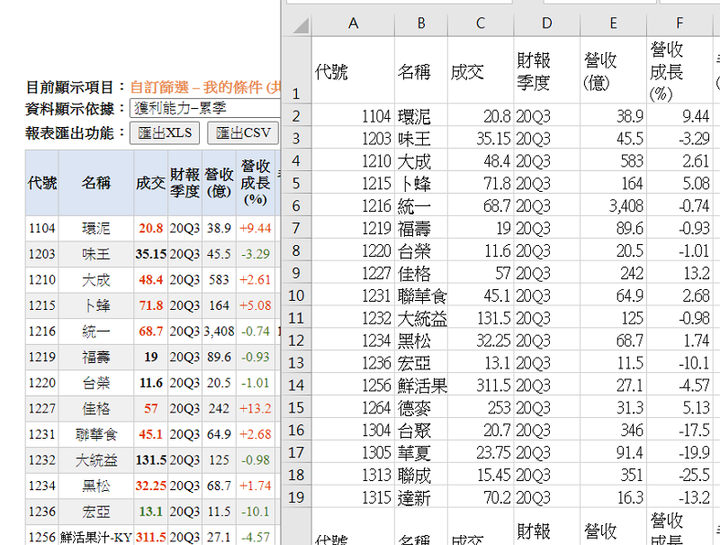Click stock name 鮮活果汁-KY in web table
The image size is (720, 545).
[x=96, y=537]
